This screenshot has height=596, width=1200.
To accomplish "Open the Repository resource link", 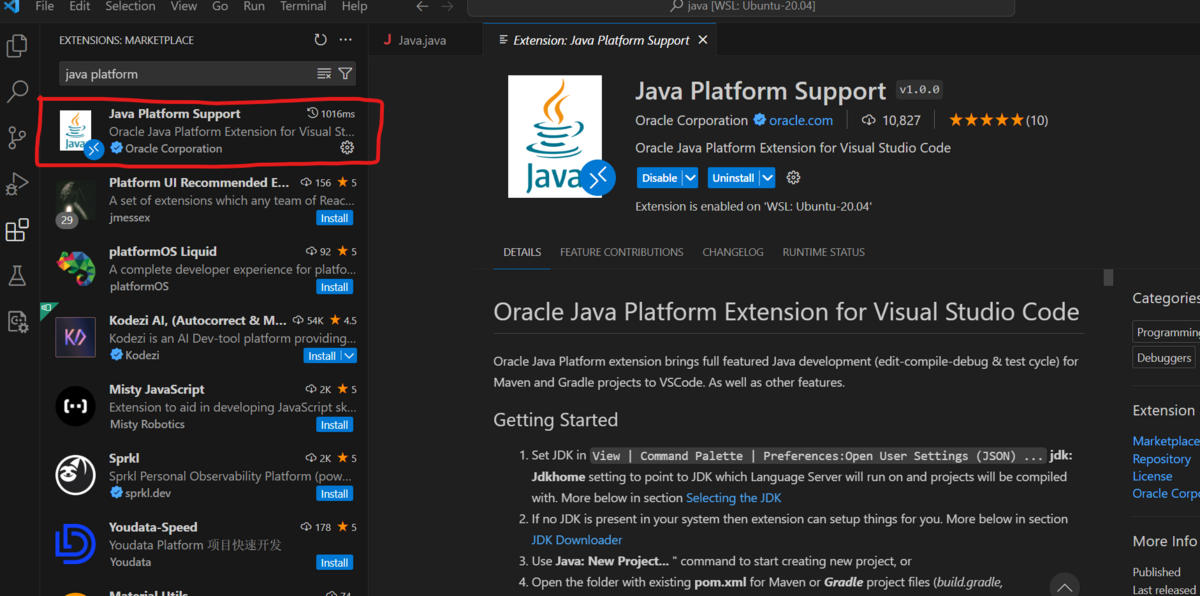I will (1161, 459).
